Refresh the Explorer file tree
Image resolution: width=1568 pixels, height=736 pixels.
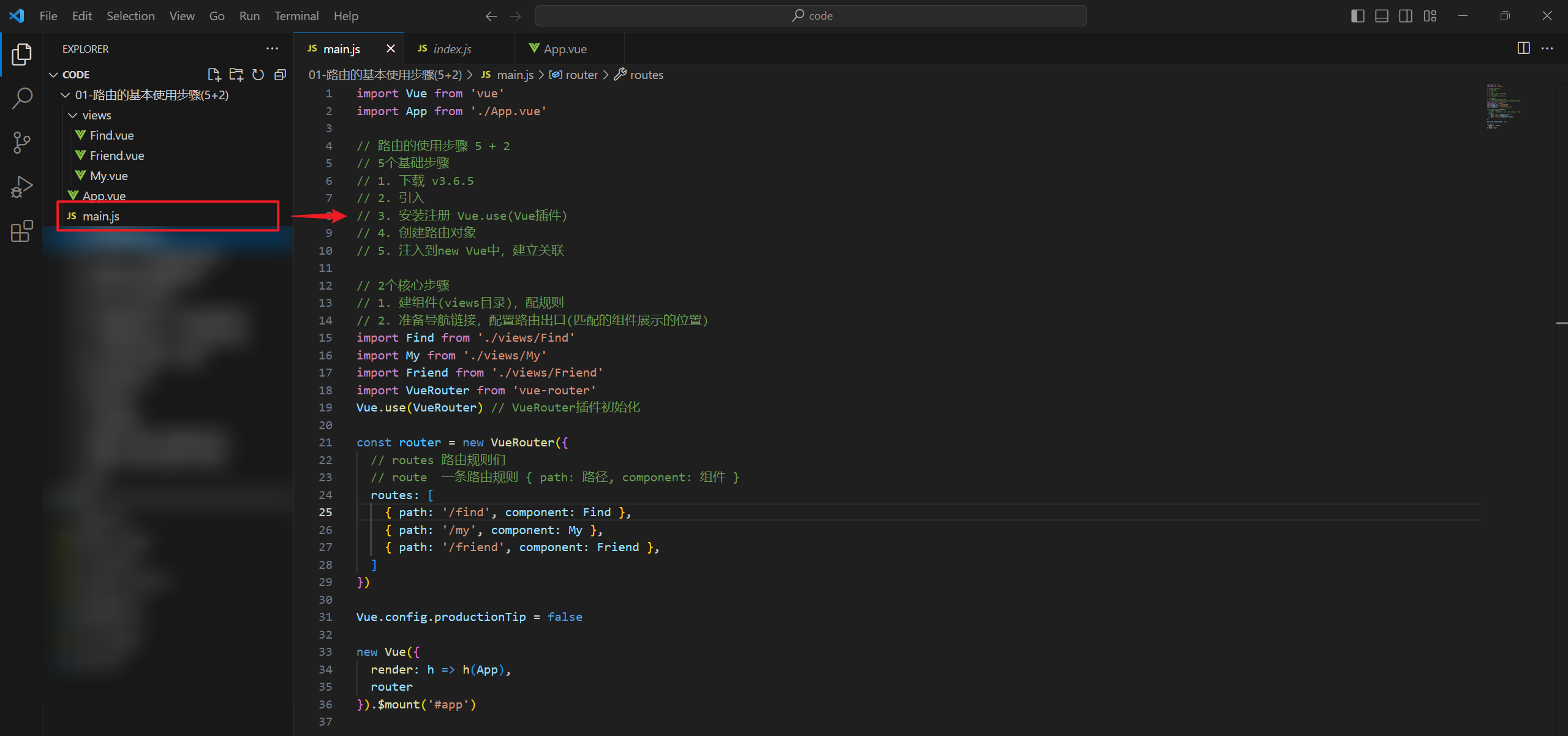258,75
